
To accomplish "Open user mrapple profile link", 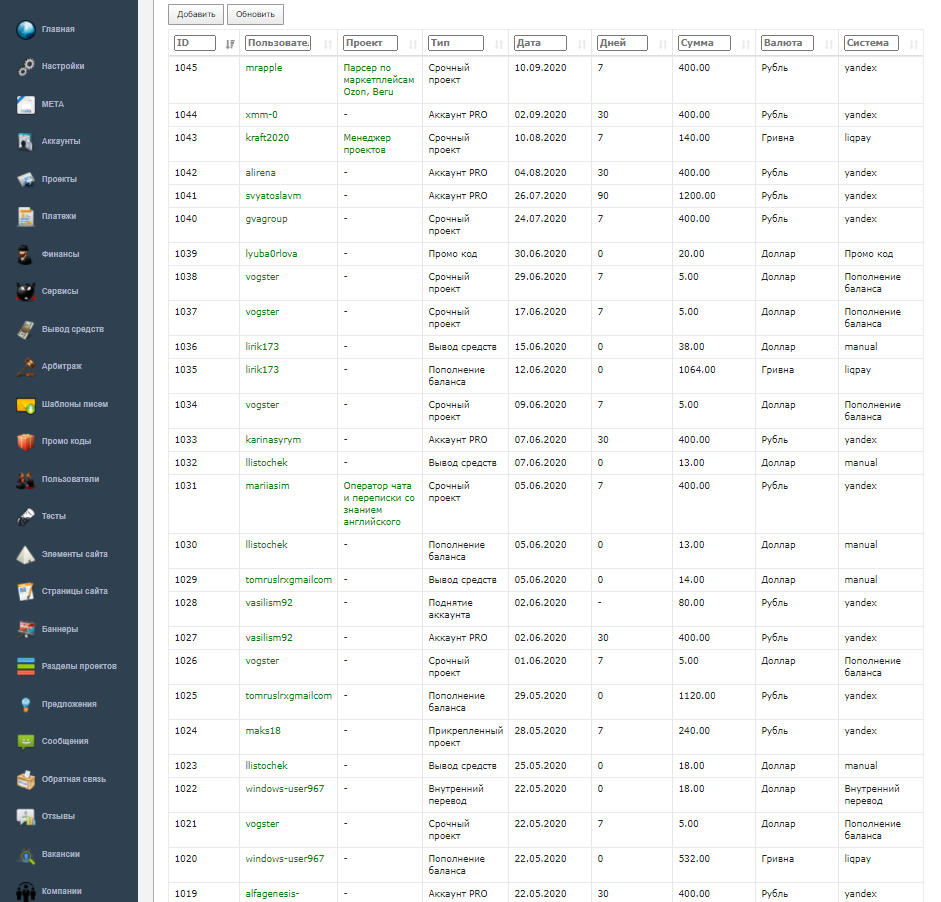I will [263, 68].
